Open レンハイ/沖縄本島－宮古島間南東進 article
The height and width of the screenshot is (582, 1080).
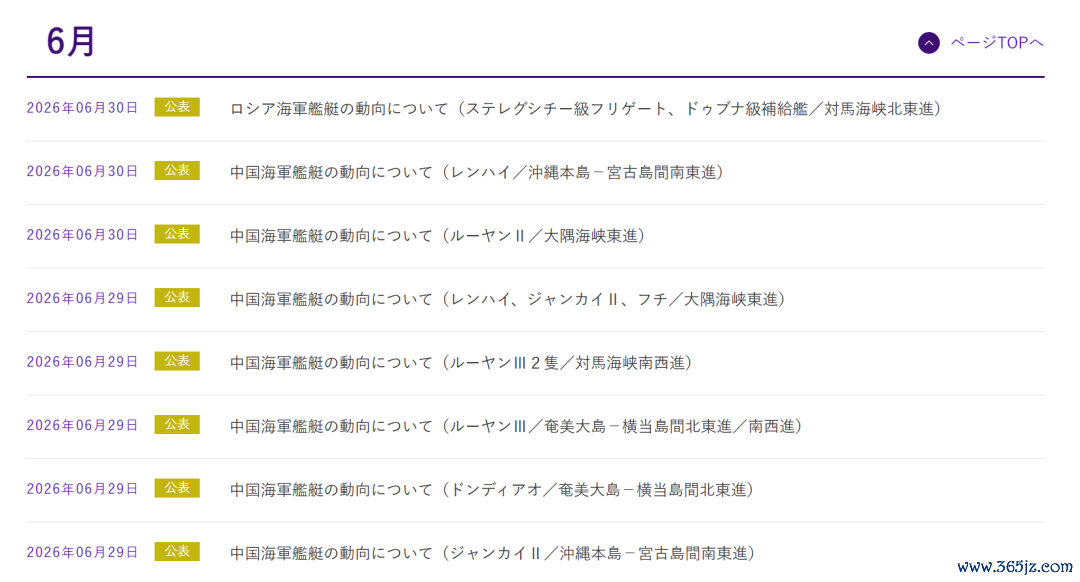coord(477,172)
